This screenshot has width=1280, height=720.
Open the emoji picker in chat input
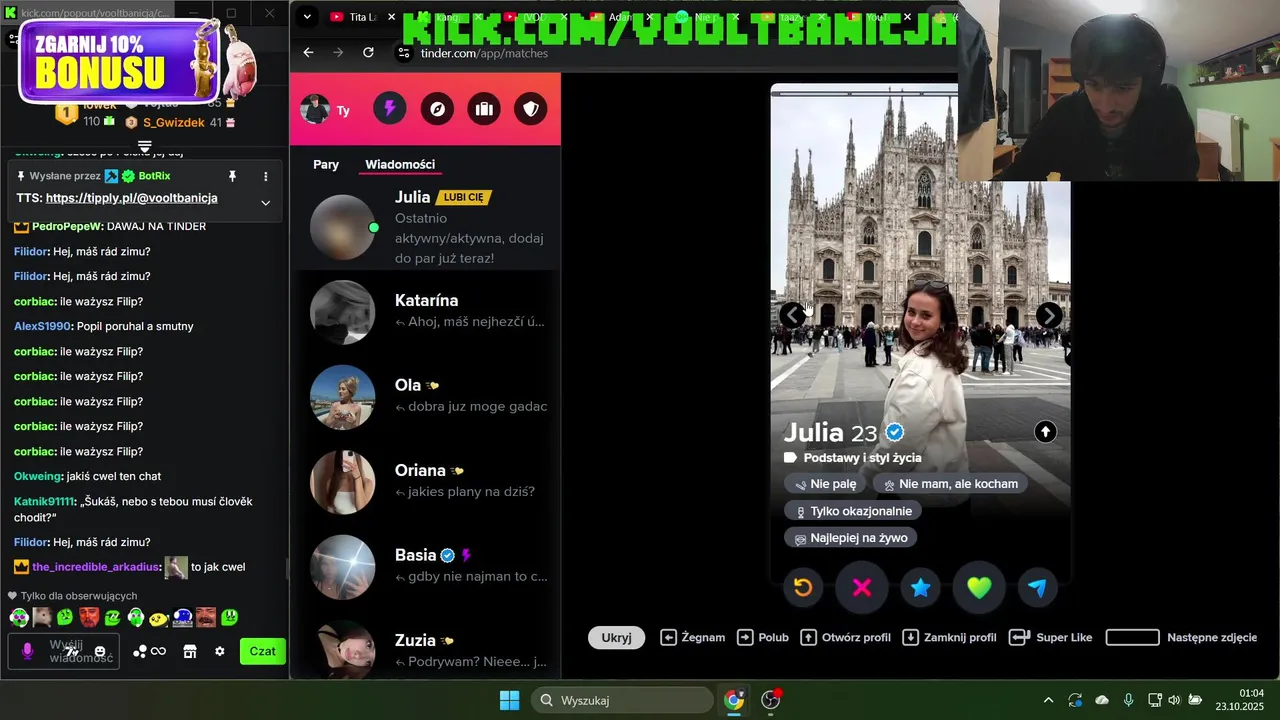click(x=100, y=651)
